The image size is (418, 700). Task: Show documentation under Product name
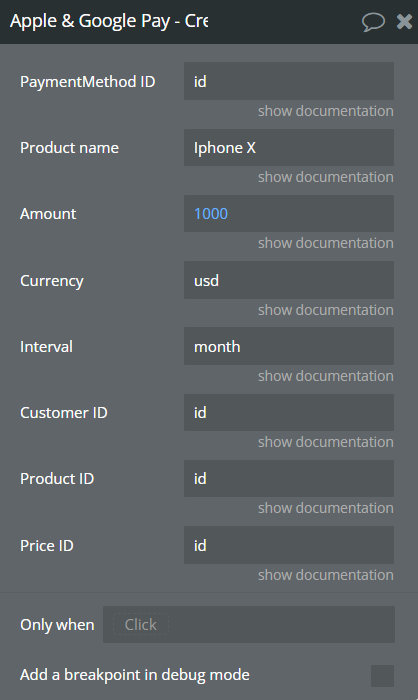coord(326,177)
